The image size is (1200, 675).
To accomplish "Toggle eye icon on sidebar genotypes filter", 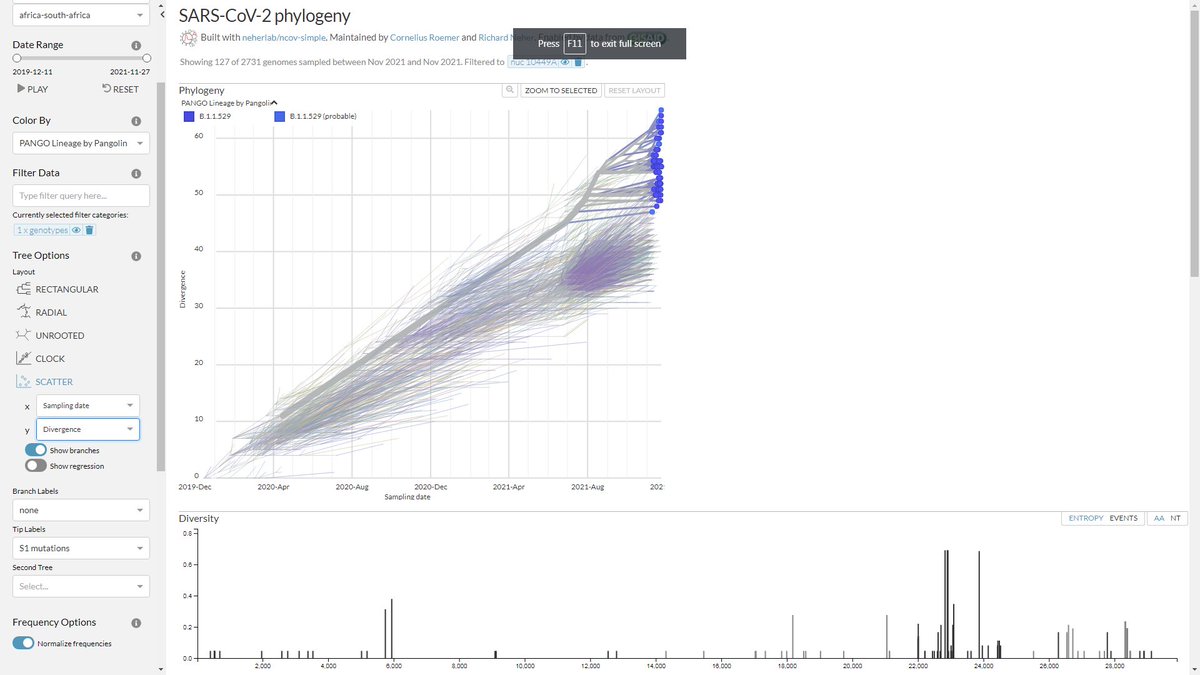I will [76, 230].
